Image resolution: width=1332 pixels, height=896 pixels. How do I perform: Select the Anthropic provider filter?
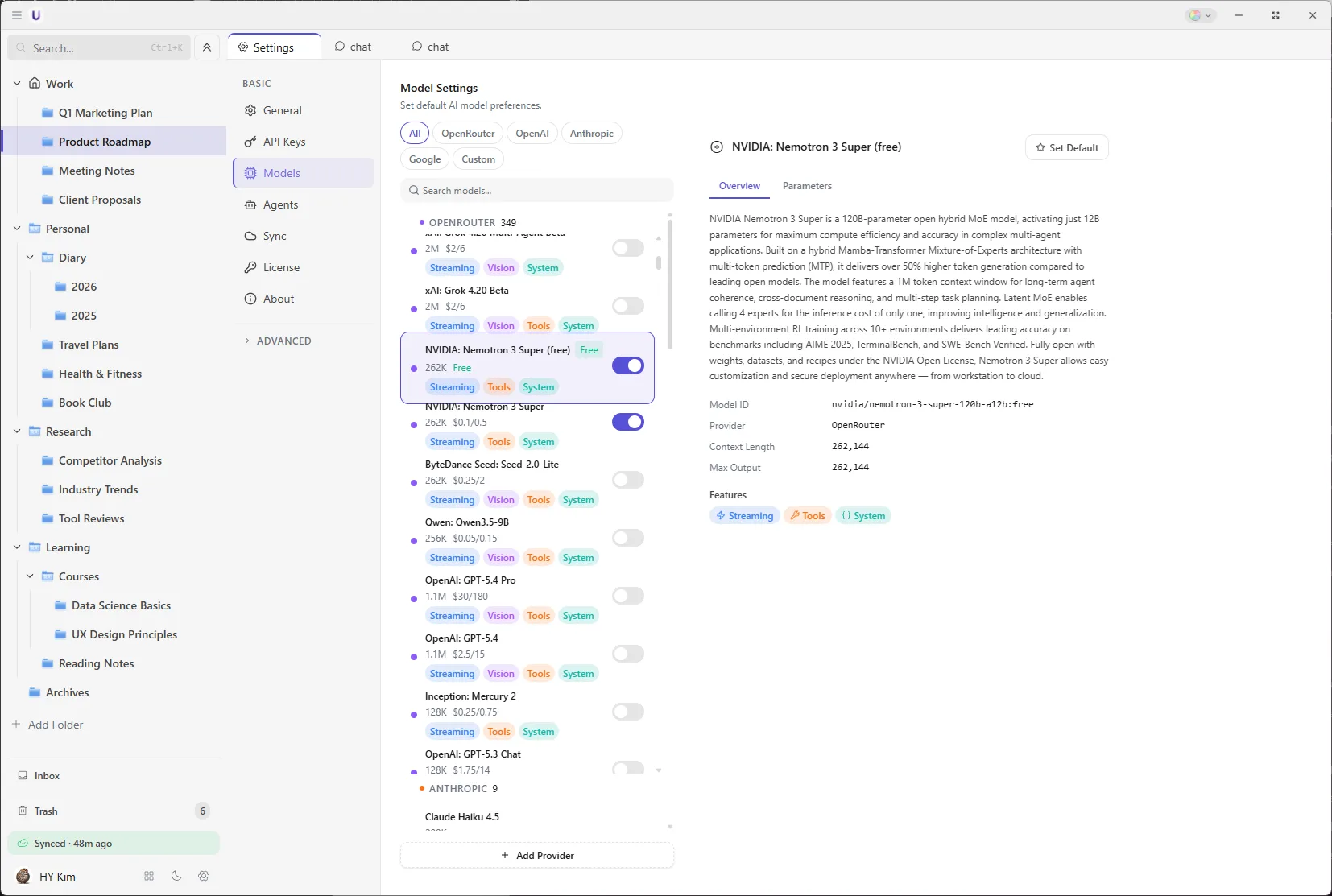[x=592, y=133]
